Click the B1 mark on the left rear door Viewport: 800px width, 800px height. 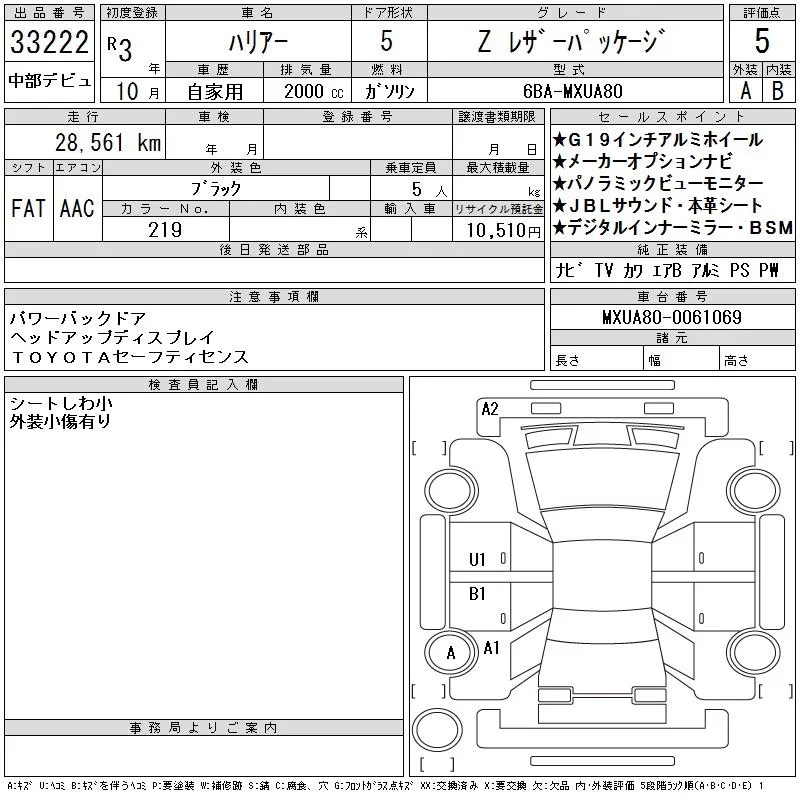tap(477, 594)
